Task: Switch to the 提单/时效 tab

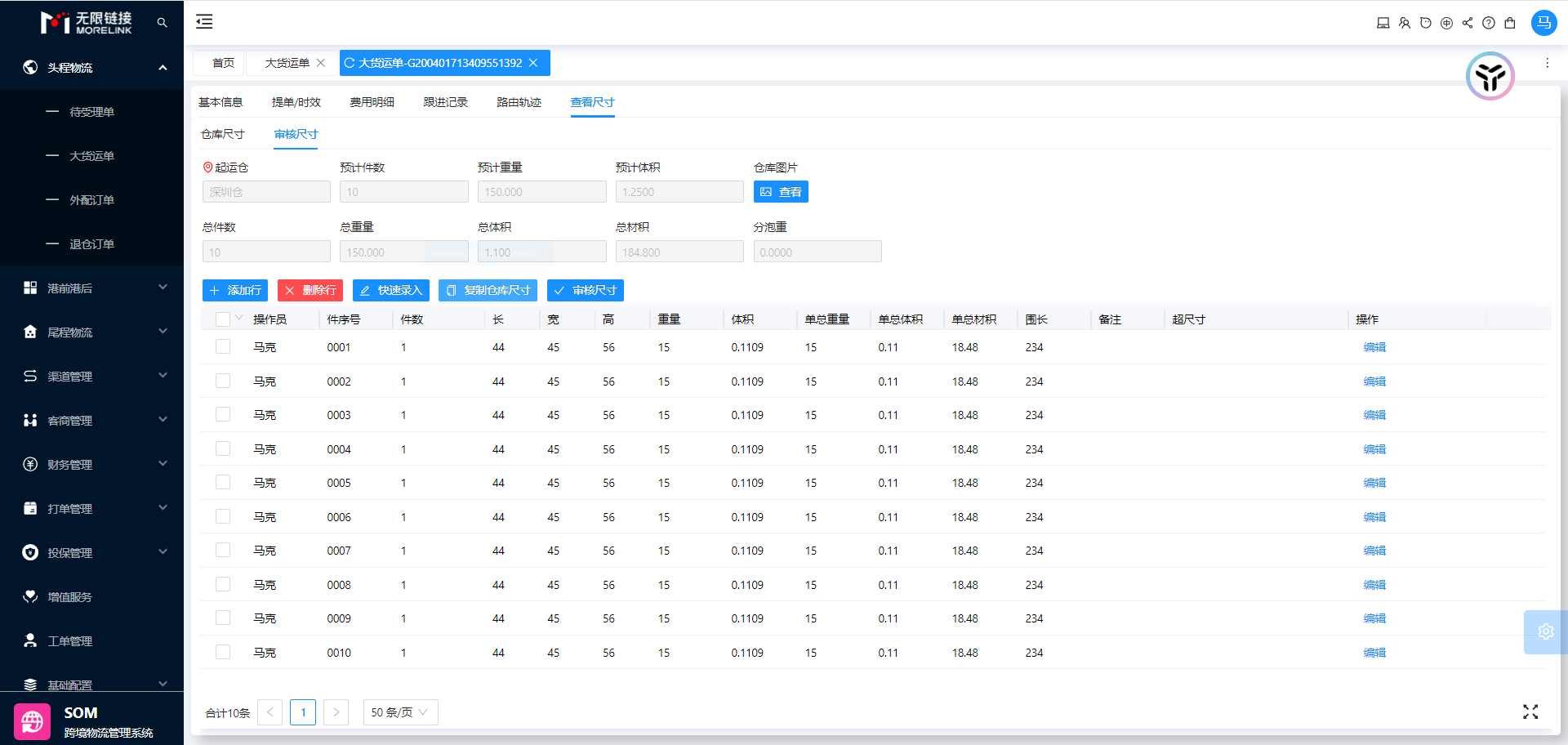Action: (296, 102)
